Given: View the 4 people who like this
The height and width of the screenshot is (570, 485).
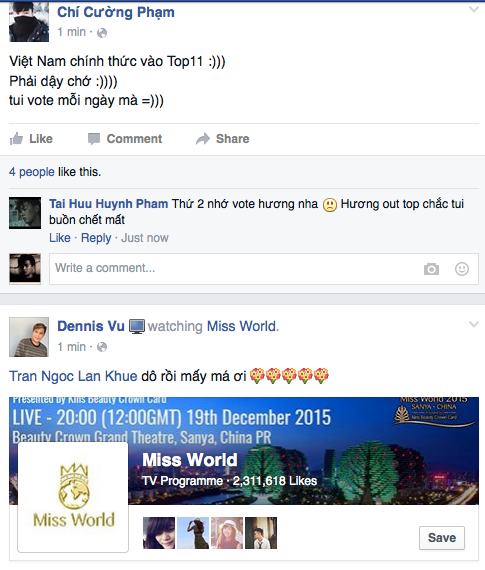Looking at the screenshot, I should click(32, 172).
